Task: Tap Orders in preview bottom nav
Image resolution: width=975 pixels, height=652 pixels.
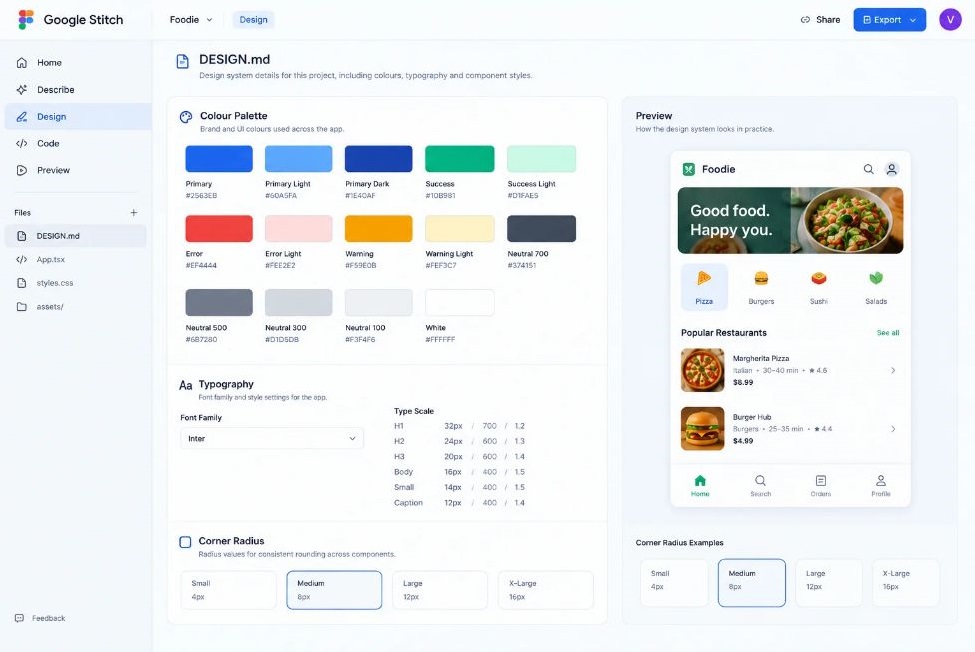Action: [x=821, y=485]
